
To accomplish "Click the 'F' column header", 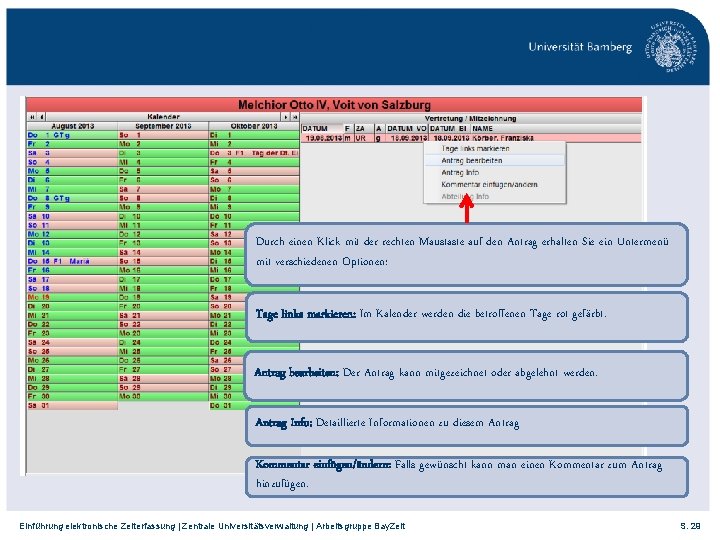I will (x=348, y=129).
